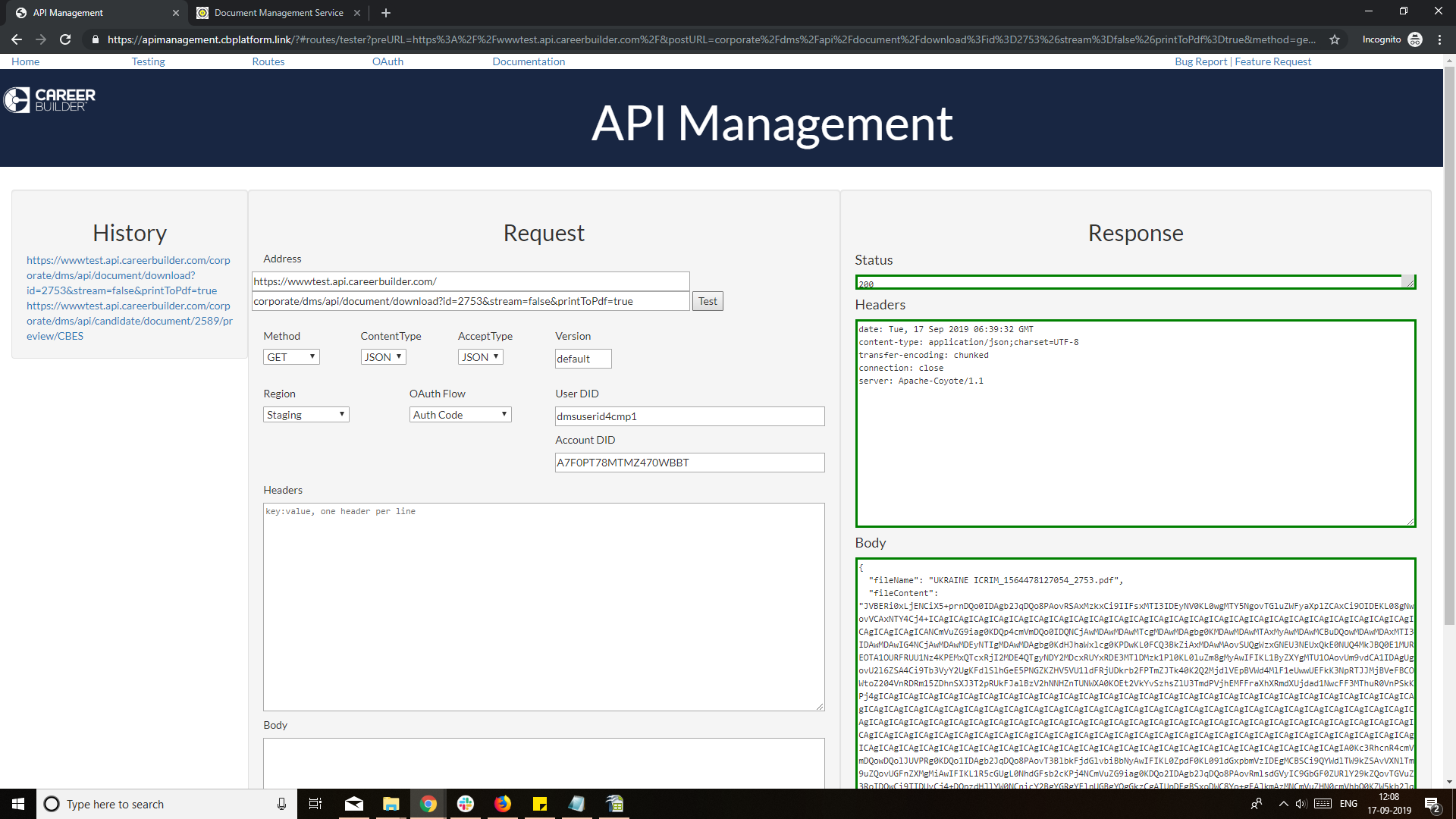The height and width of the screenshot is (819, 1456).
Task: Open Slack from taskbar
Action: (x=466, y=804)
